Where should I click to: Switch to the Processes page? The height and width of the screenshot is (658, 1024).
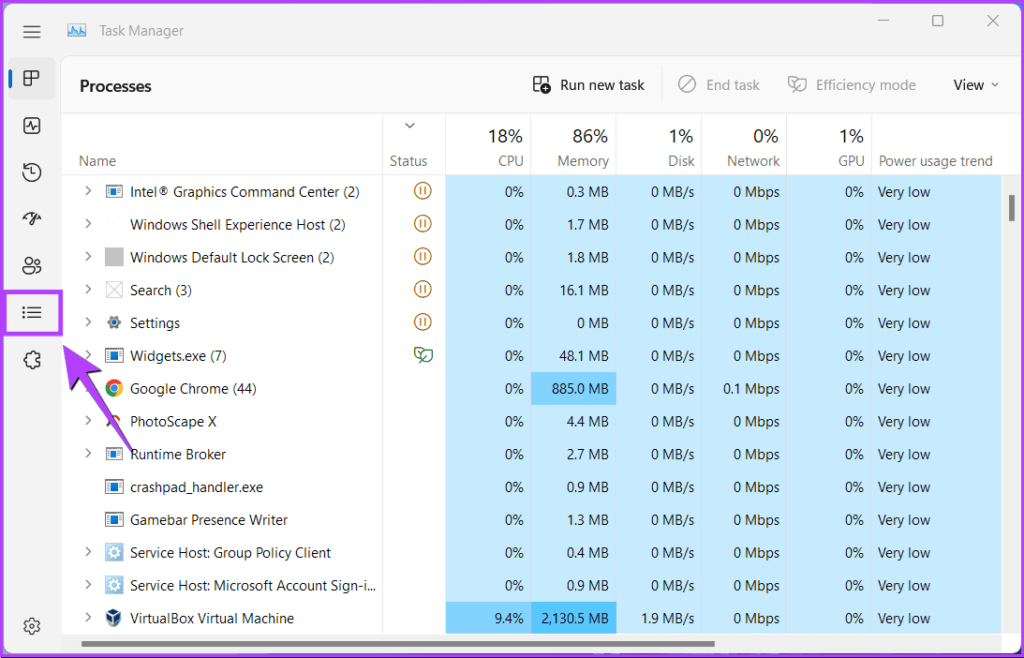(x=31, y=79)
